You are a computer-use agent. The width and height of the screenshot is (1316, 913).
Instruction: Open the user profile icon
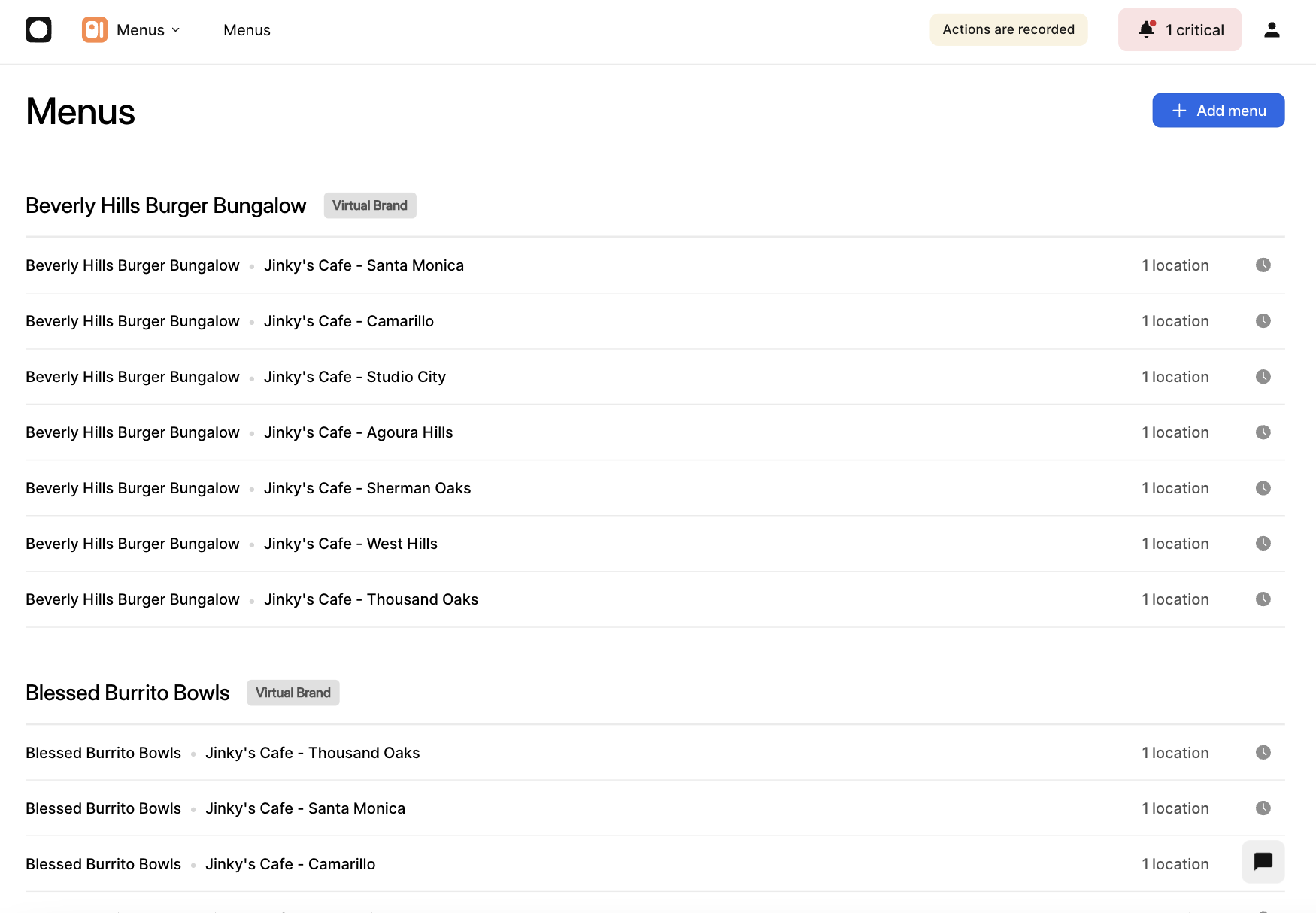1272,30
